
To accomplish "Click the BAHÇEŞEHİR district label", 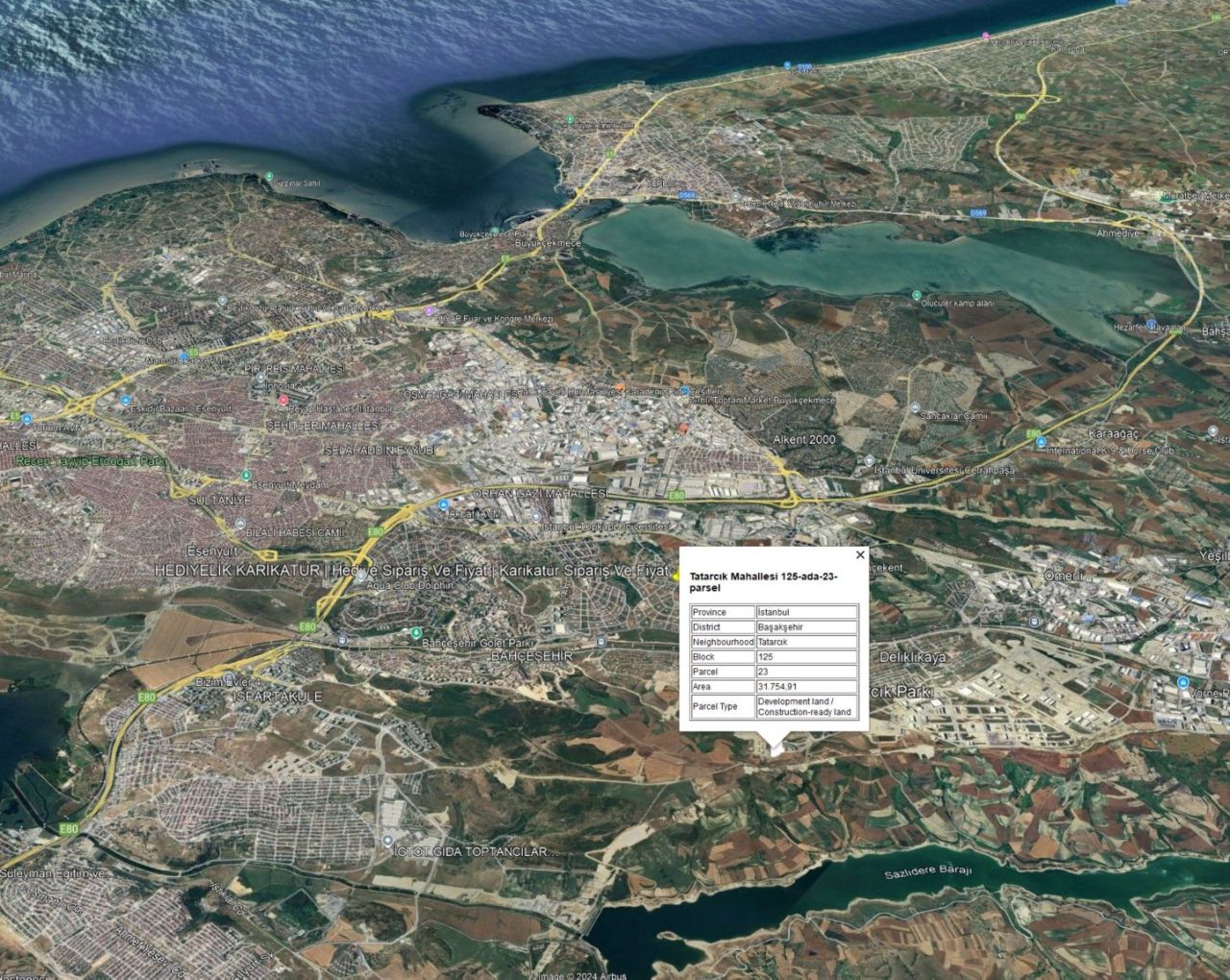I will 531,655.
